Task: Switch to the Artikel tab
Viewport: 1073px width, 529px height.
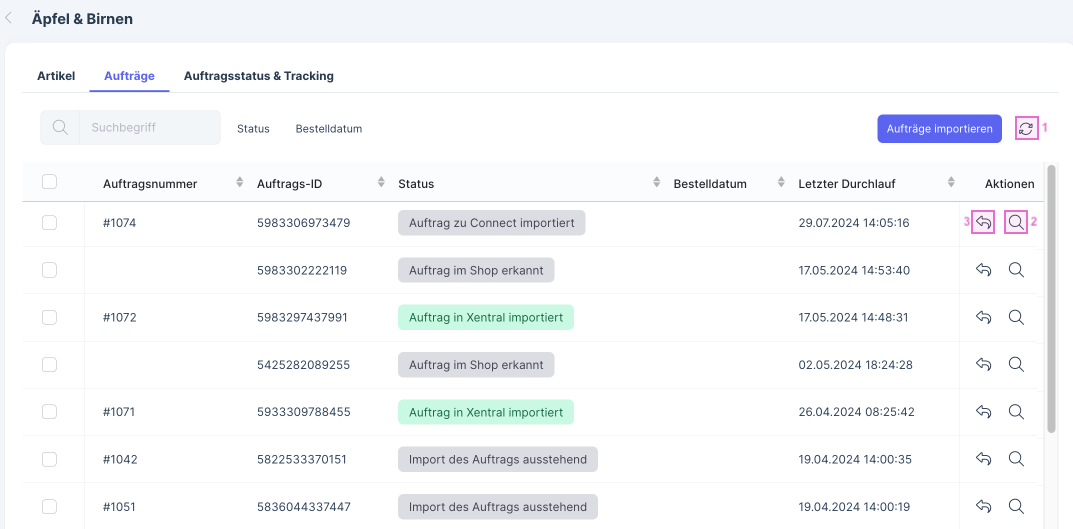Action: tap(56, 76)
